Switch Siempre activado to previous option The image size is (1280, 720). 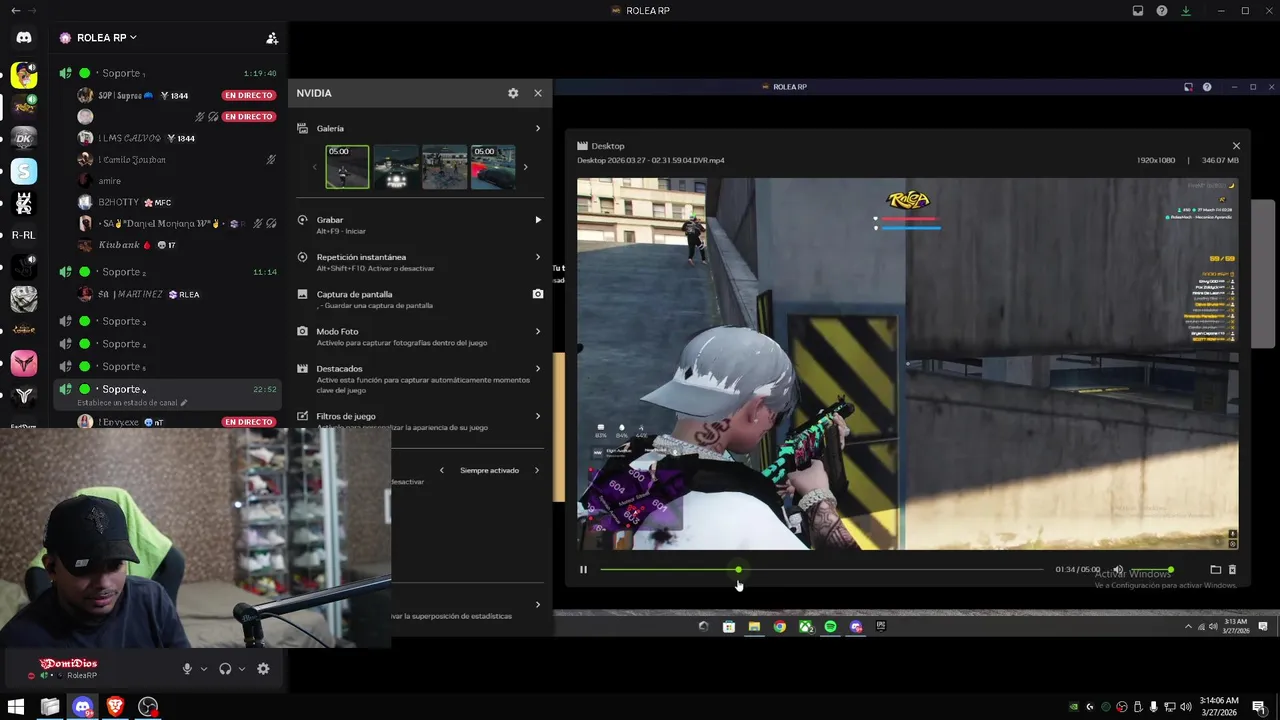(x=442, y=470)
